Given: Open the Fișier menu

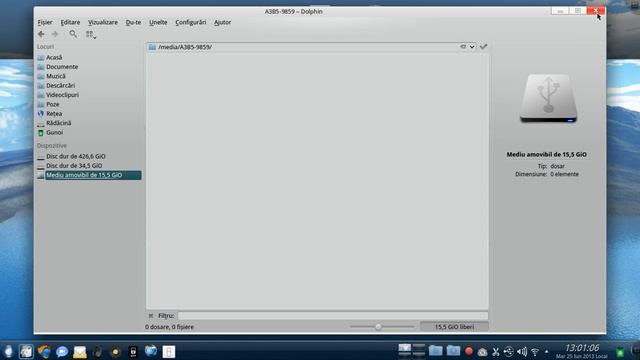Looking at the screenshot, I should 45,22.
